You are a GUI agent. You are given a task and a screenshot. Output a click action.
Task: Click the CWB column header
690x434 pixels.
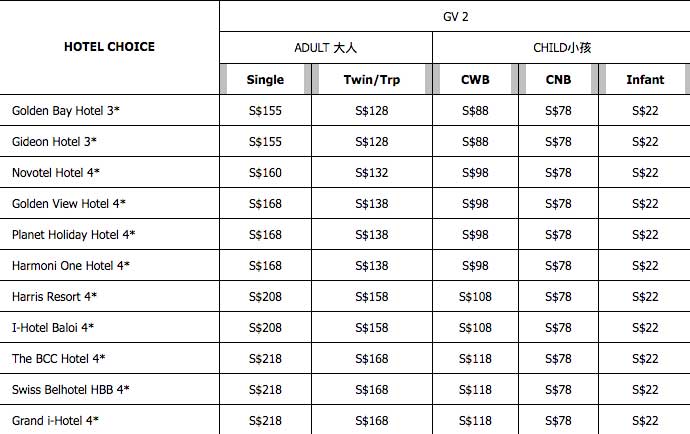475,80
